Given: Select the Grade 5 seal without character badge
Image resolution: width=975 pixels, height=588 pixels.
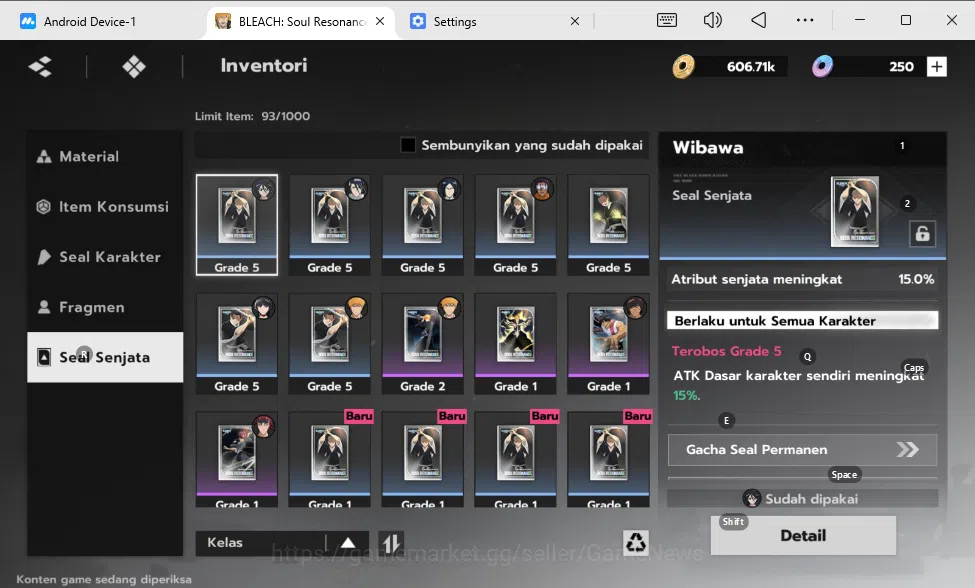Looking at the screenshot, I should coord(608,224).
